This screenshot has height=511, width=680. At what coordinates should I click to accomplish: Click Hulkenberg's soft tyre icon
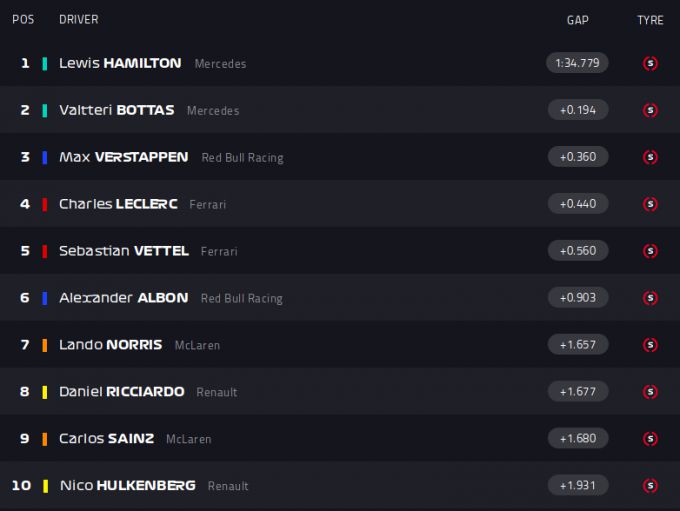650,485
